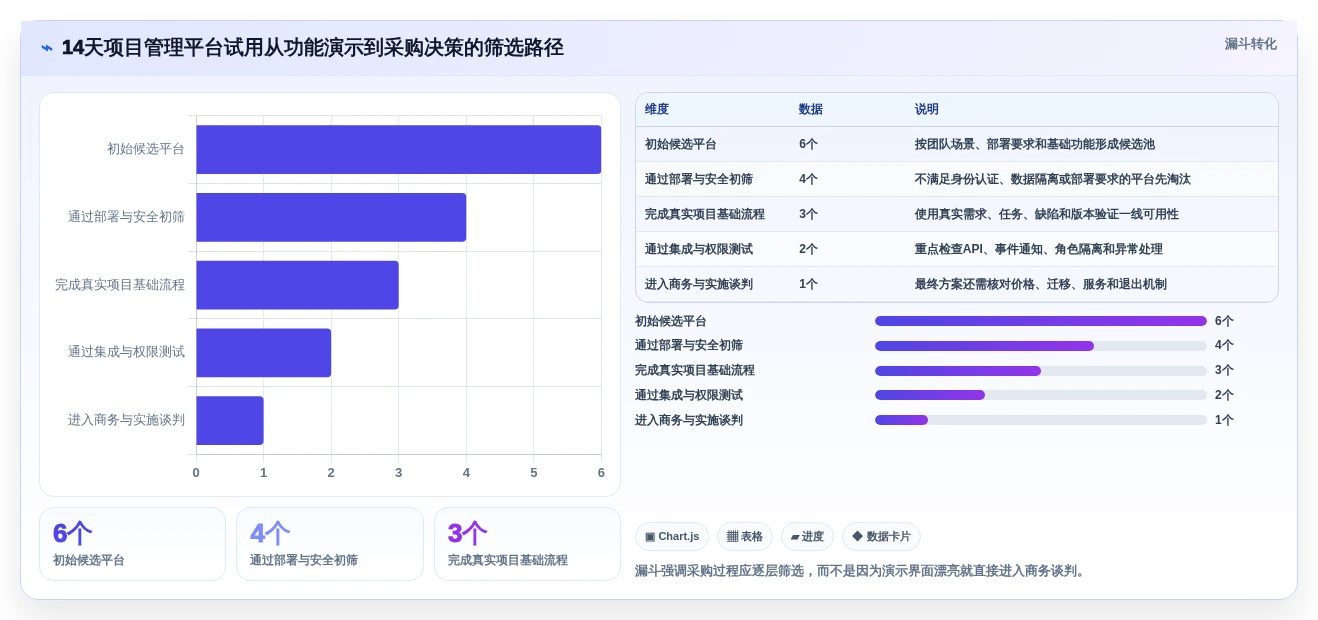This screenshot has width=1318, height=620.
Task: Click the chart y-axis label 通过集成与权限测试
Action: [127, 352]
